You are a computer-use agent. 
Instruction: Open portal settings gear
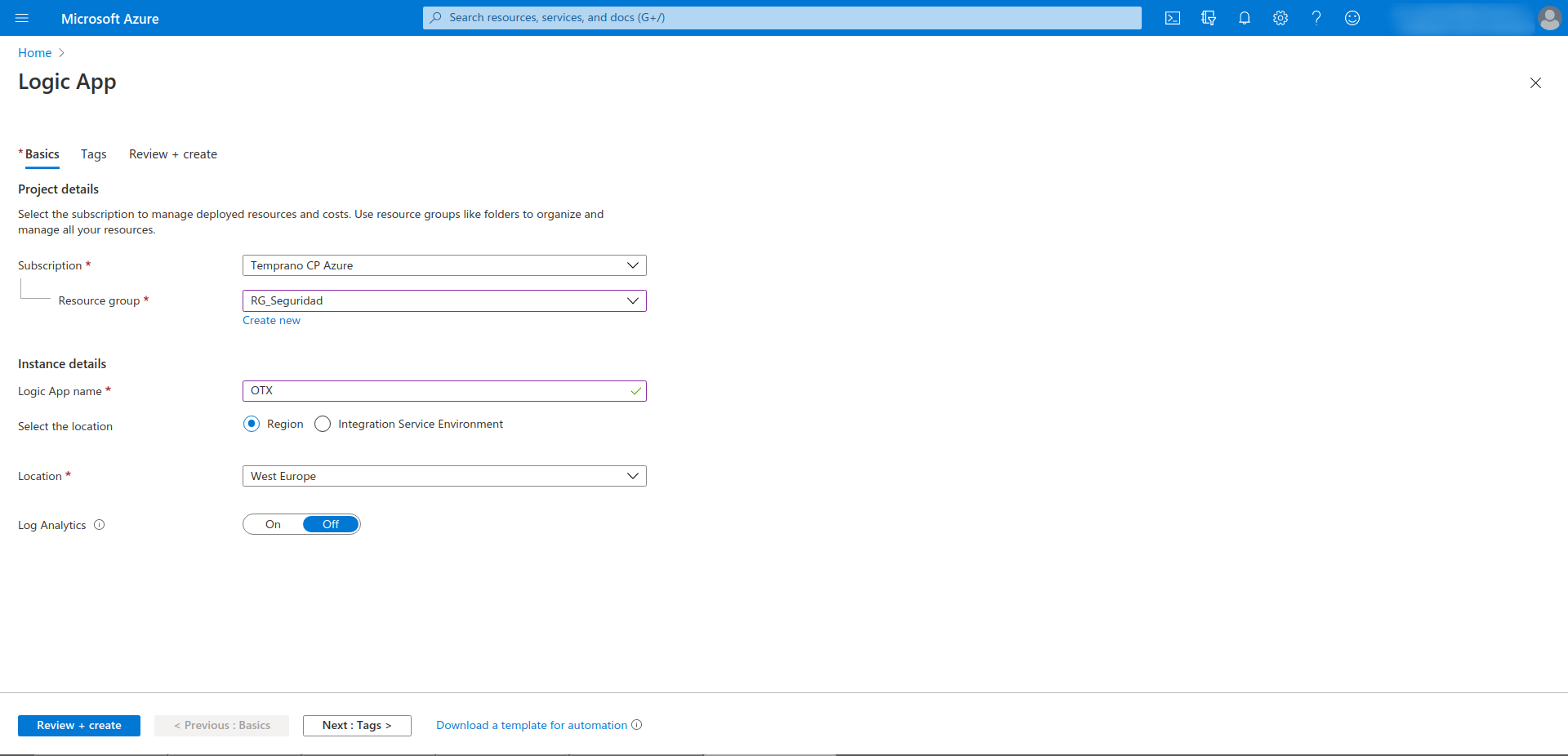click(1281, 18)
